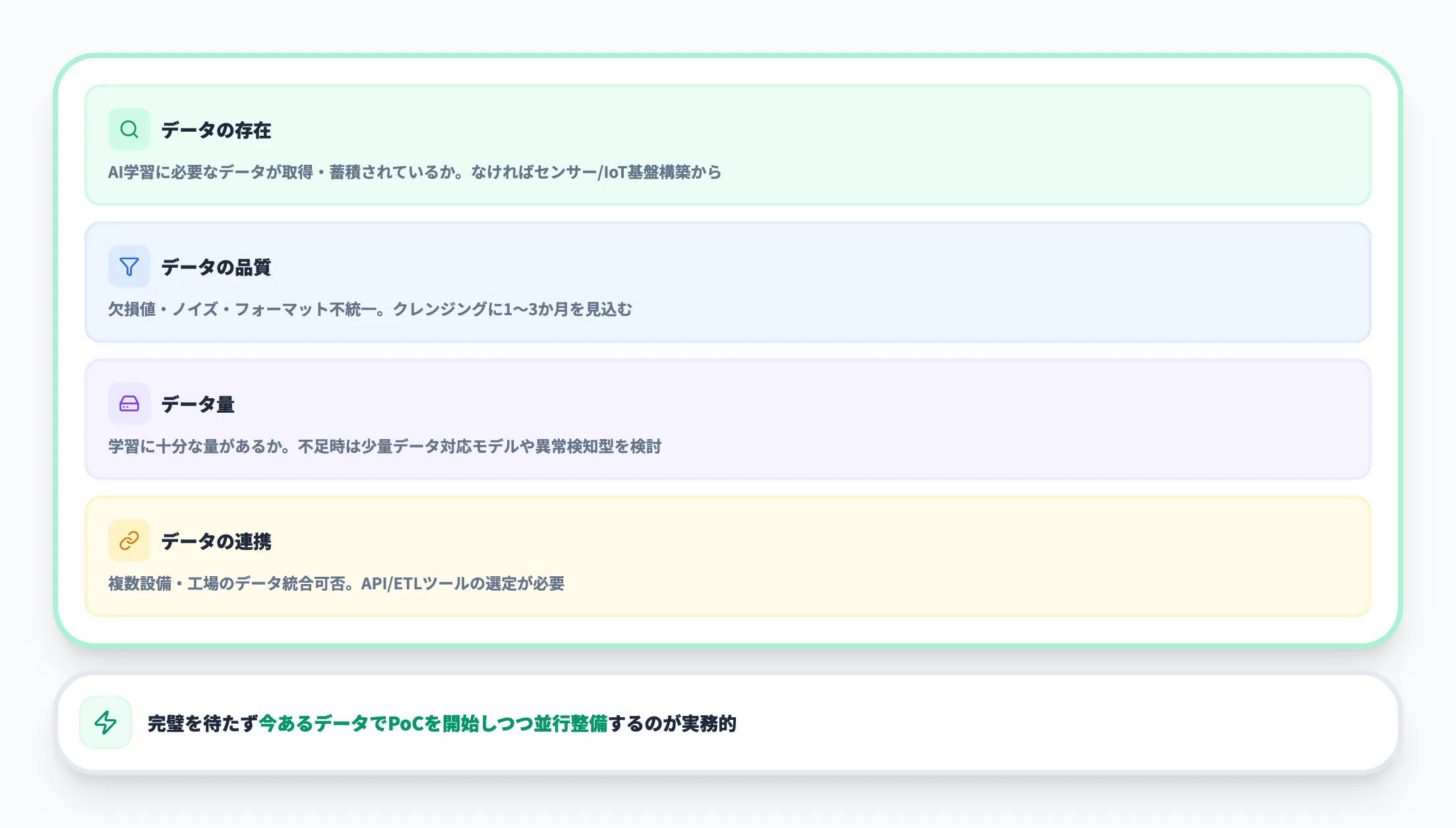Click the filter icon in the blue card

[129, 267]
